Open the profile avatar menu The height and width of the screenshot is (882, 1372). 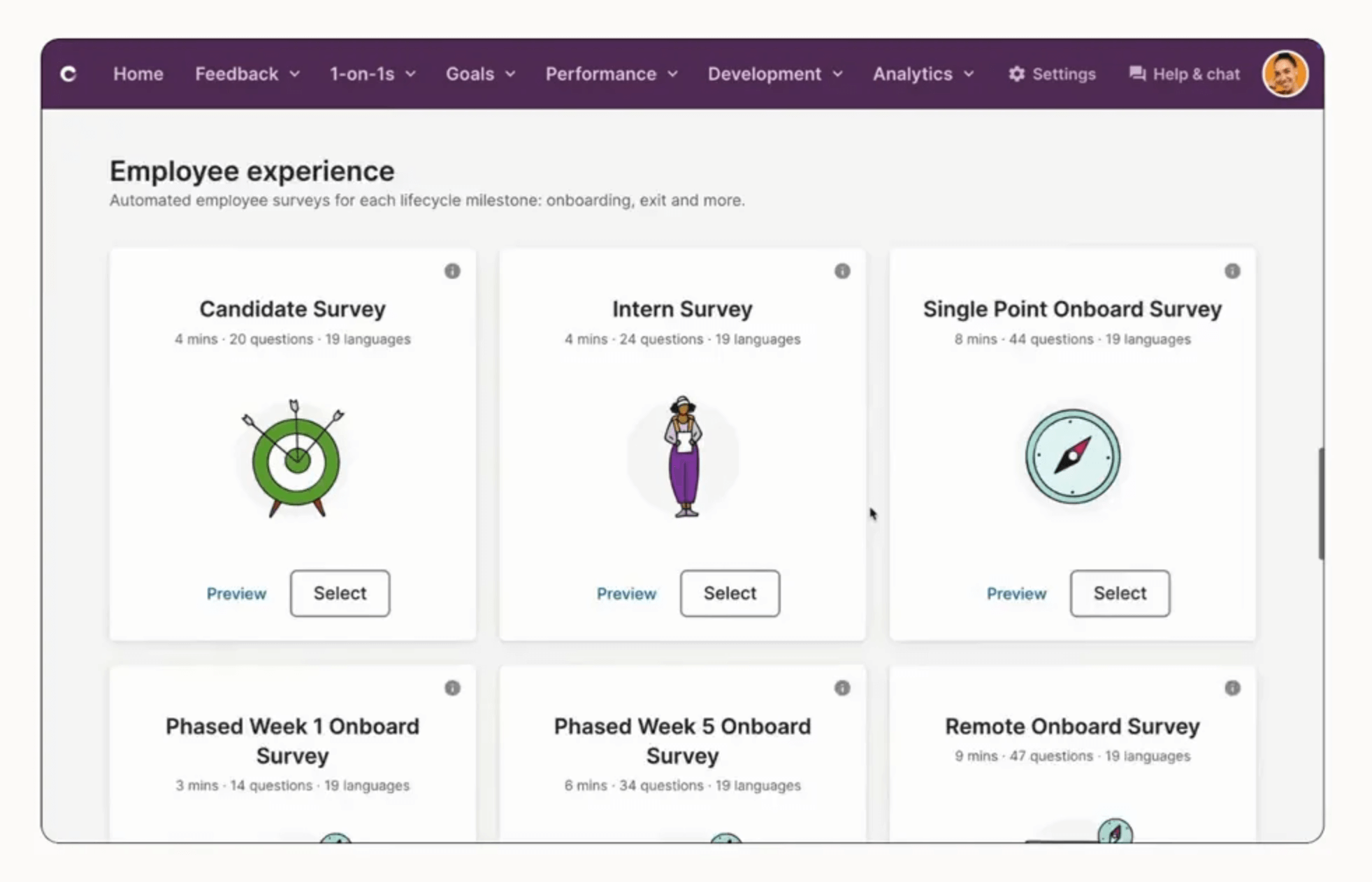1285,74
